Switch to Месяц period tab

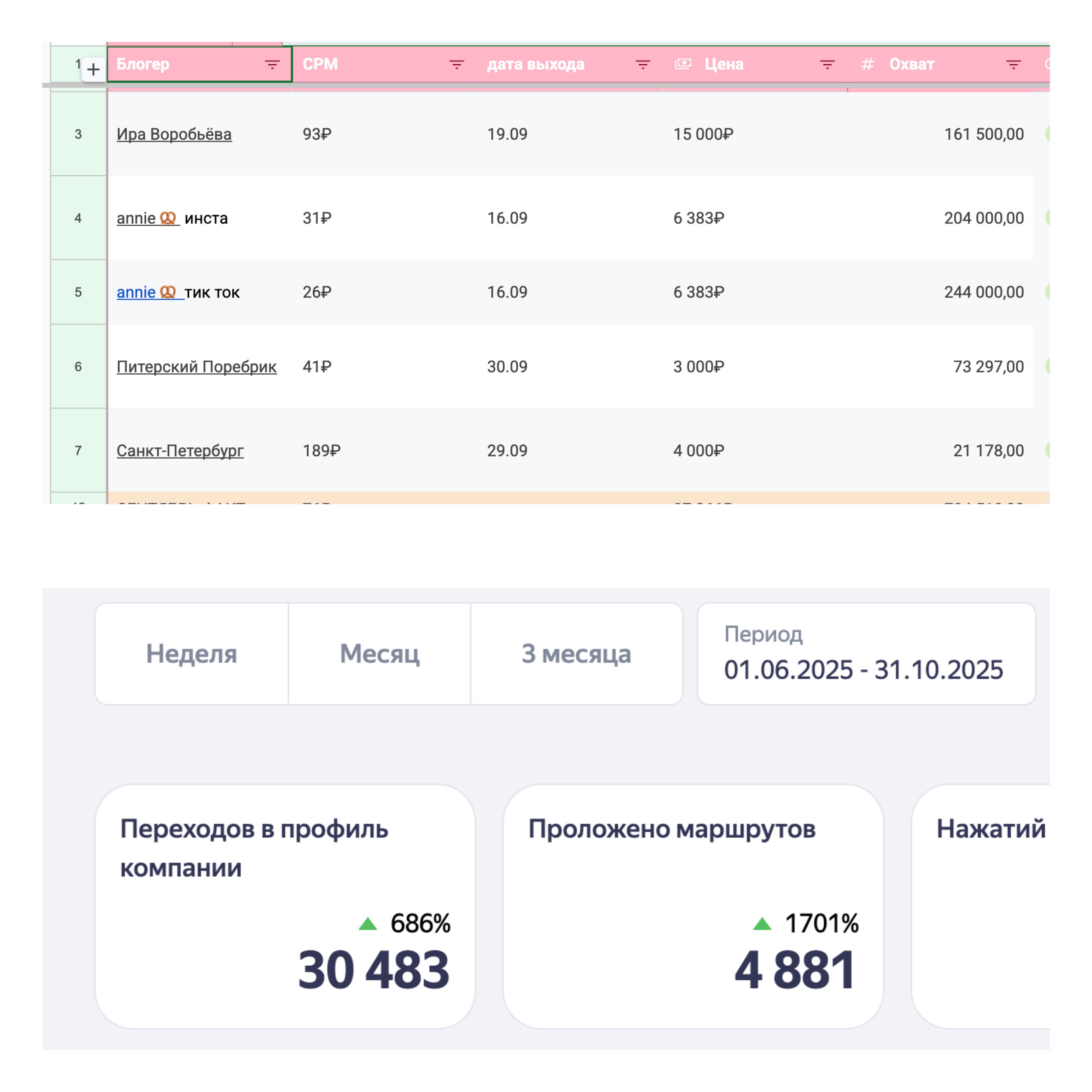[379, 653]
